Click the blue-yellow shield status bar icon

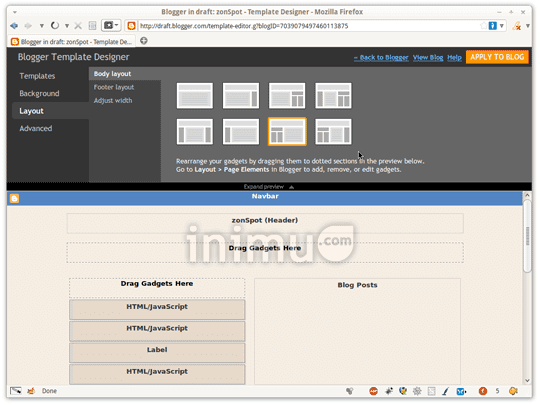coord(403,391)
